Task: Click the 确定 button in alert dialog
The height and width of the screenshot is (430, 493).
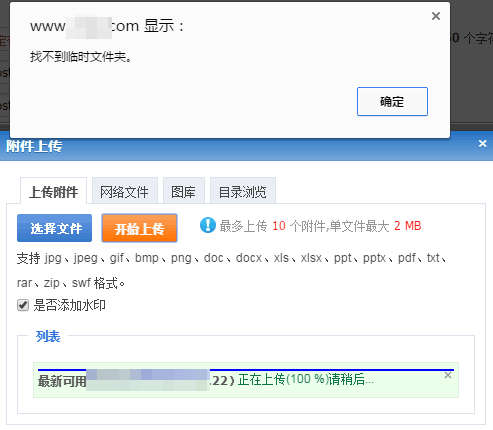Action: coord(392,102)
